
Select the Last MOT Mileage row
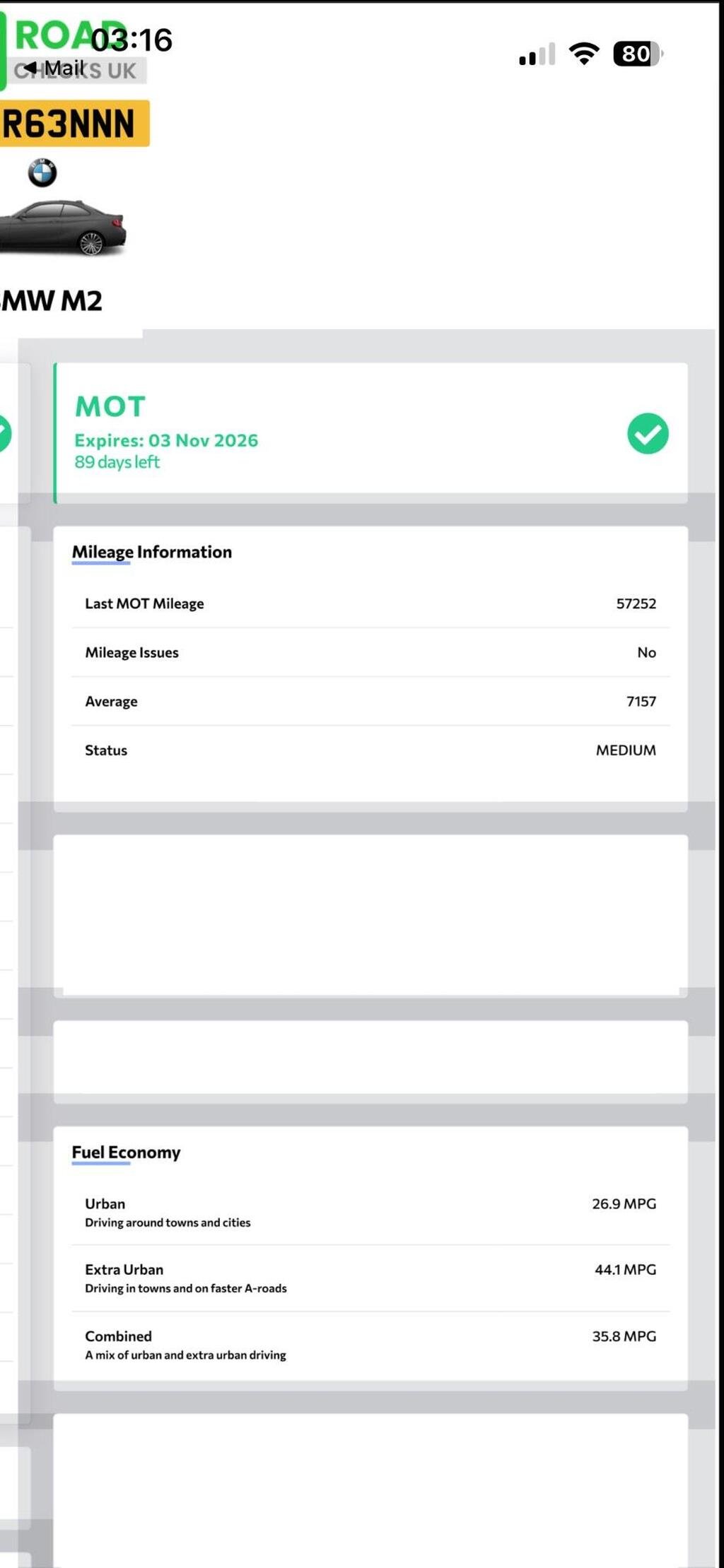370,603
